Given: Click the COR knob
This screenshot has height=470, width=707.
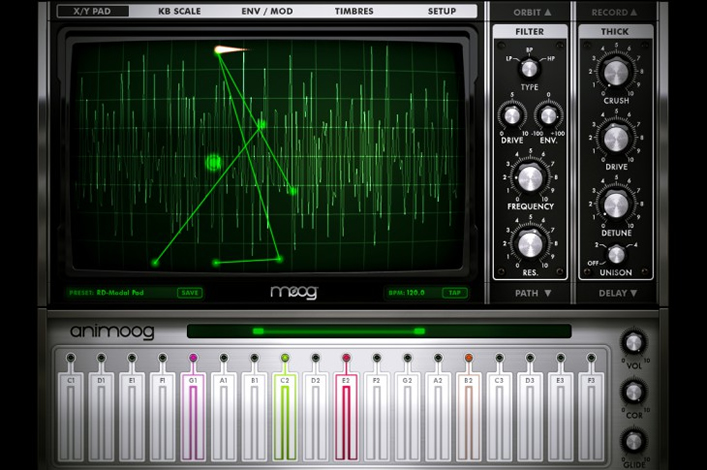Looking at the screenshot, I should click(634, 392).
